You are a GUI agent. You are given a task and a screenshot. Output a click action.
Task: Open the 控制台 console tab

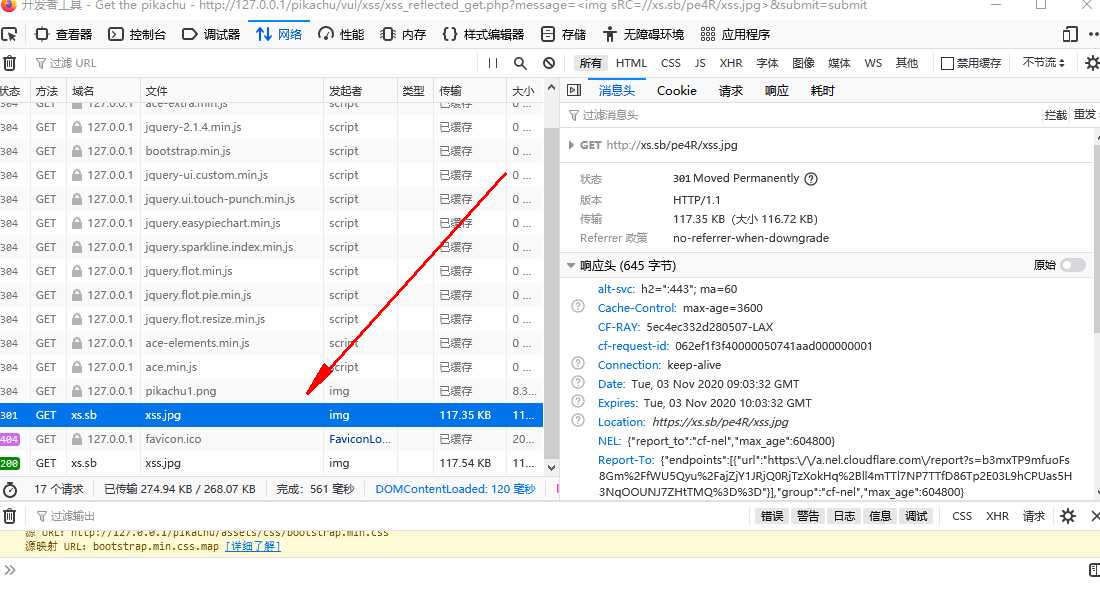(138, 34)
